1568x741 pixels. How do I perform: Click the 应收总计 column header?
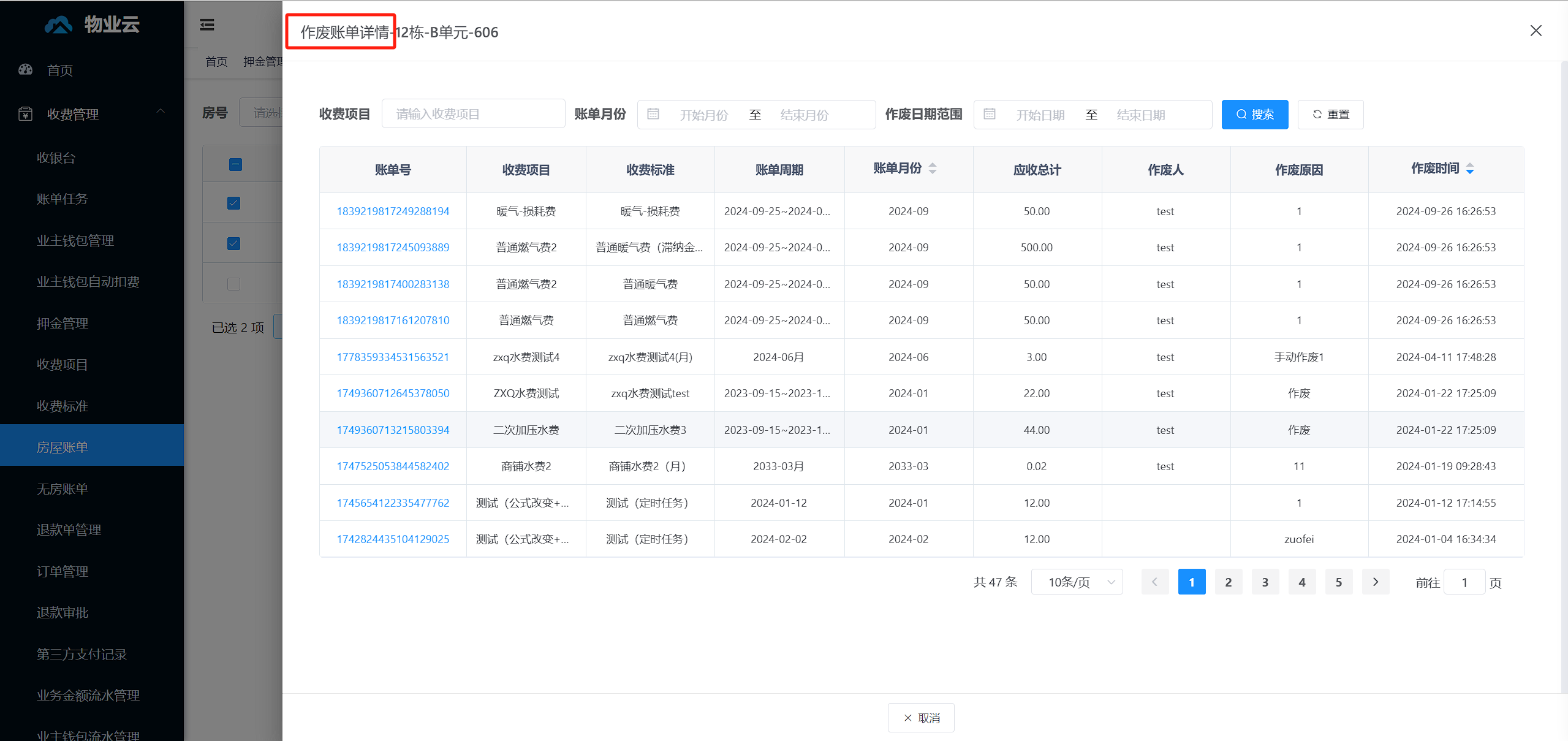[x=1037, y=170]
